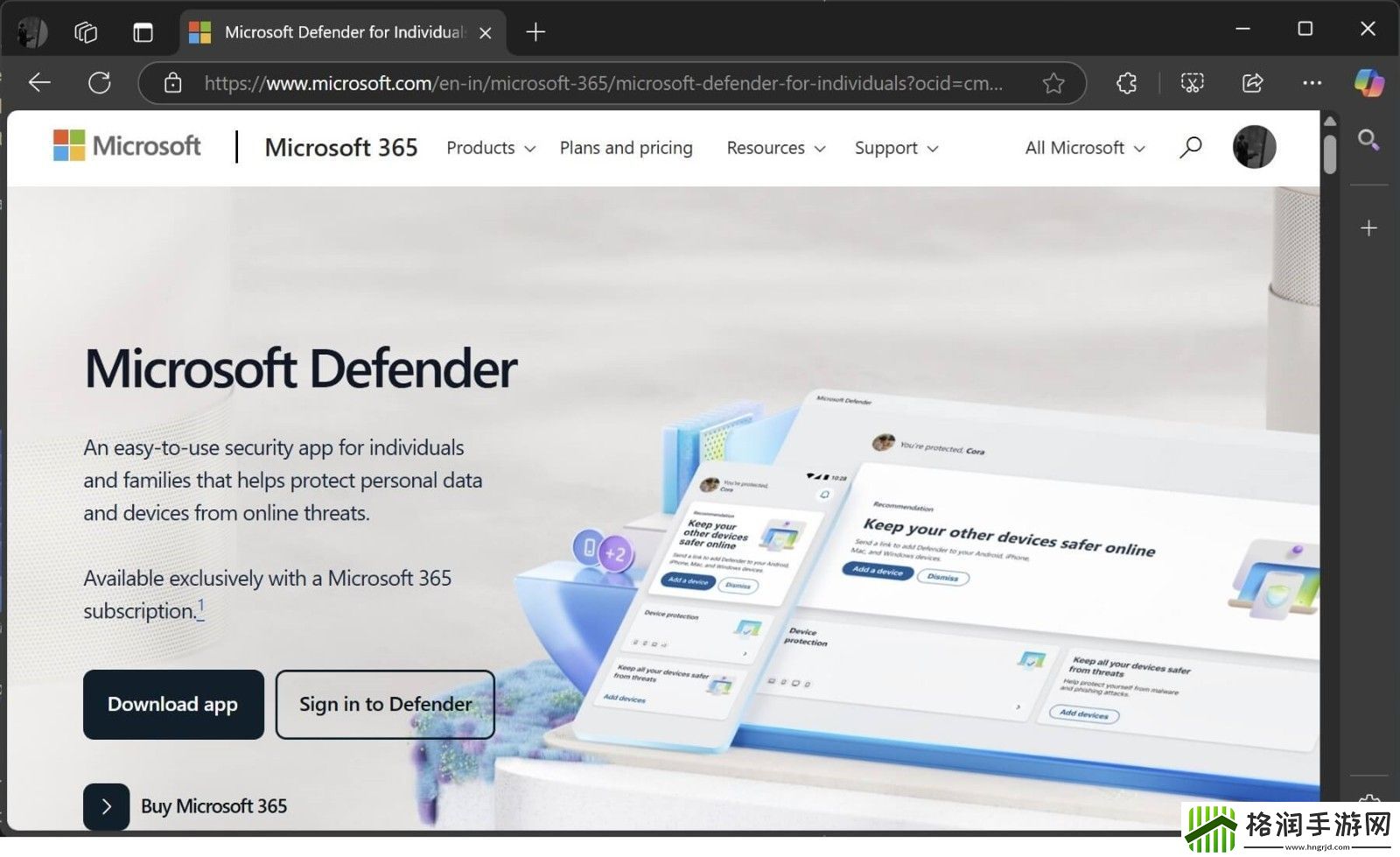
Task: Click the address bar URL field
Action: coord(604,83)
